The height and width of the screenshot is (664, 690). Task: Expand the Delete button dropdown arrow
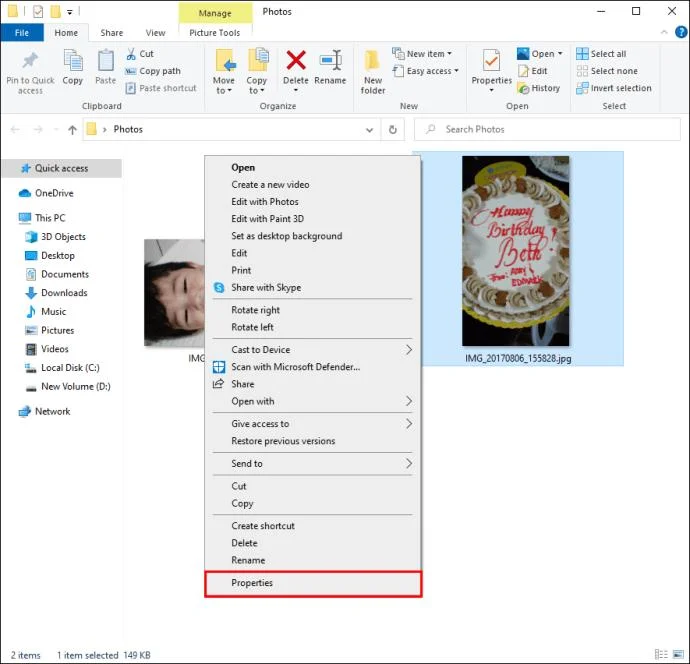click(296, 90)
